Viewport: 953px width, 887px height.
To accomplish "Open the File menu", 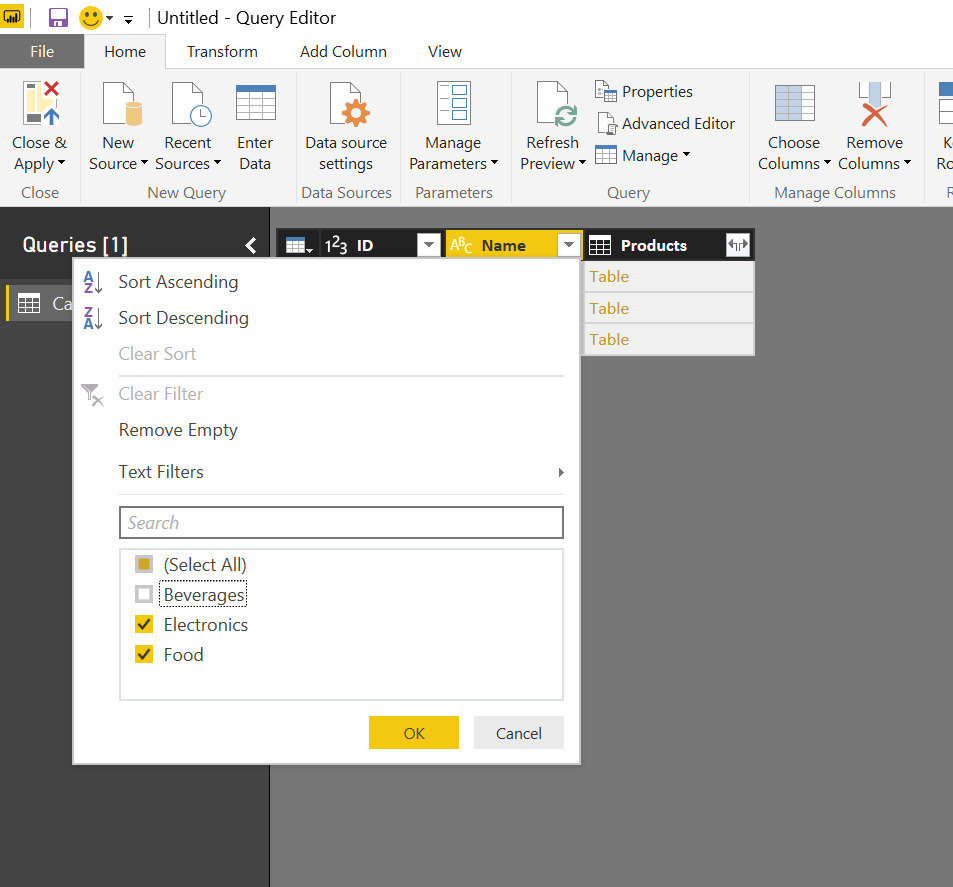I will (x=42, y=51).
